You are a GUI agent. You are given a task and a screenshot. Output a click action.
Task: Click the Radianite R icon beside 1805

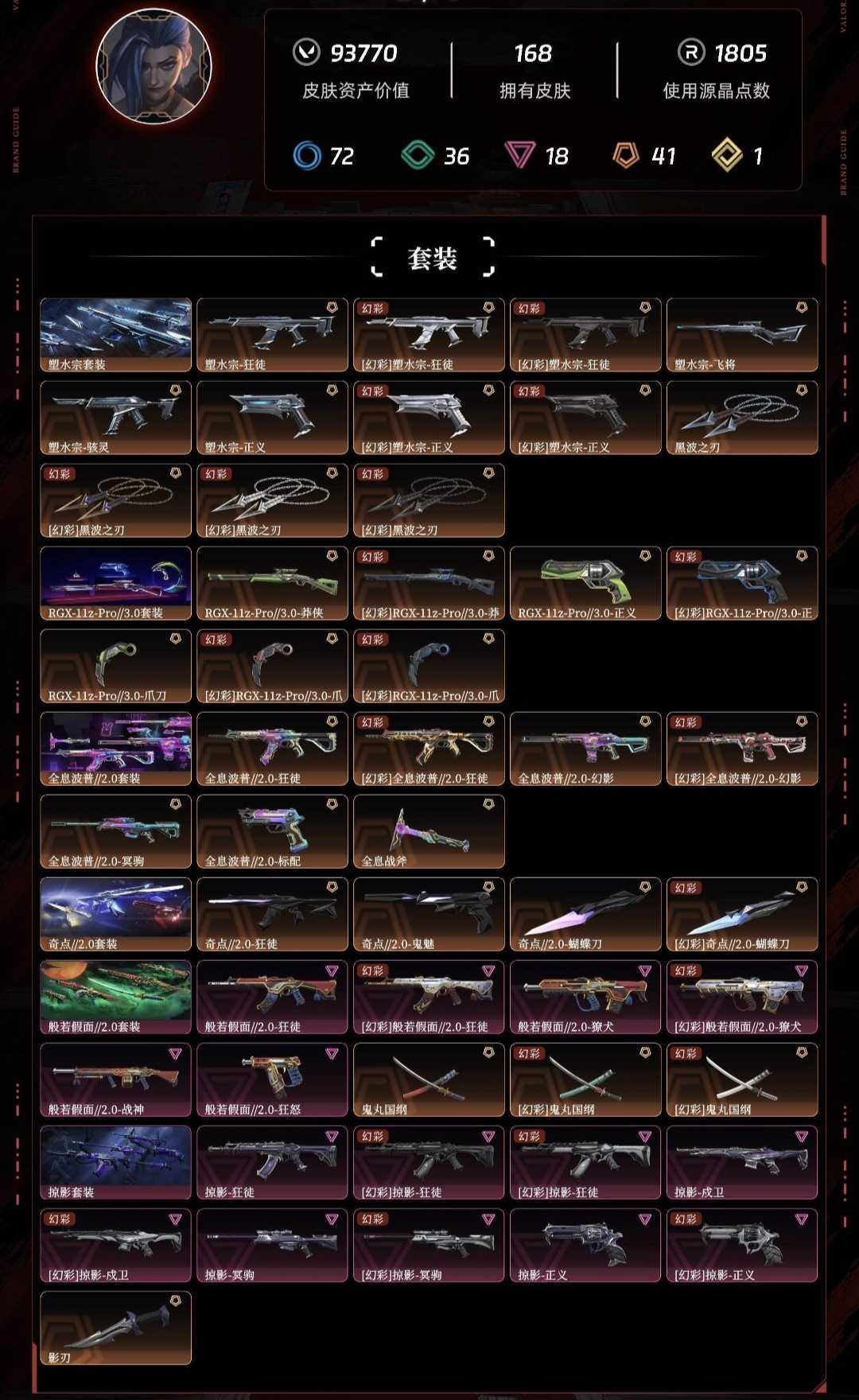691,52
